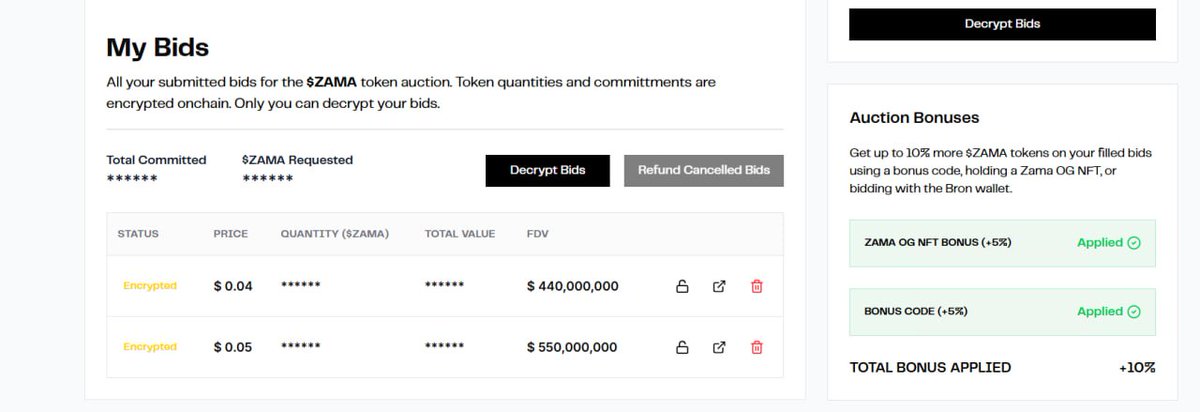Click the ZAMA OG NFT BONUS (+5%) row
The width and height of the screenshot is (1200, 412).
1002,243
